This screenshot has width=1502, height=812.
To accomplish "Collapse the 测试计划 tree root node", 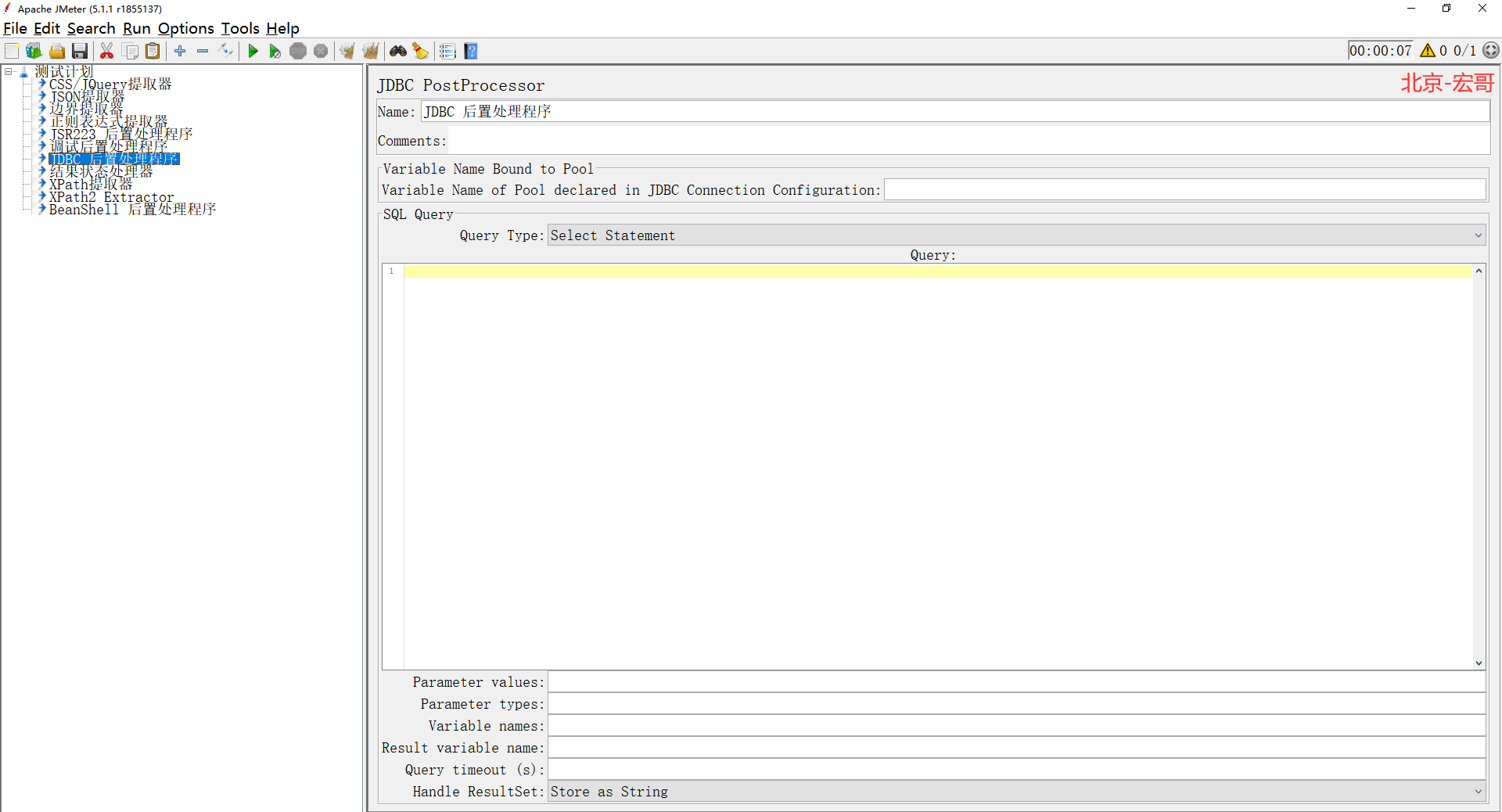I will click(x=9, y=71).
